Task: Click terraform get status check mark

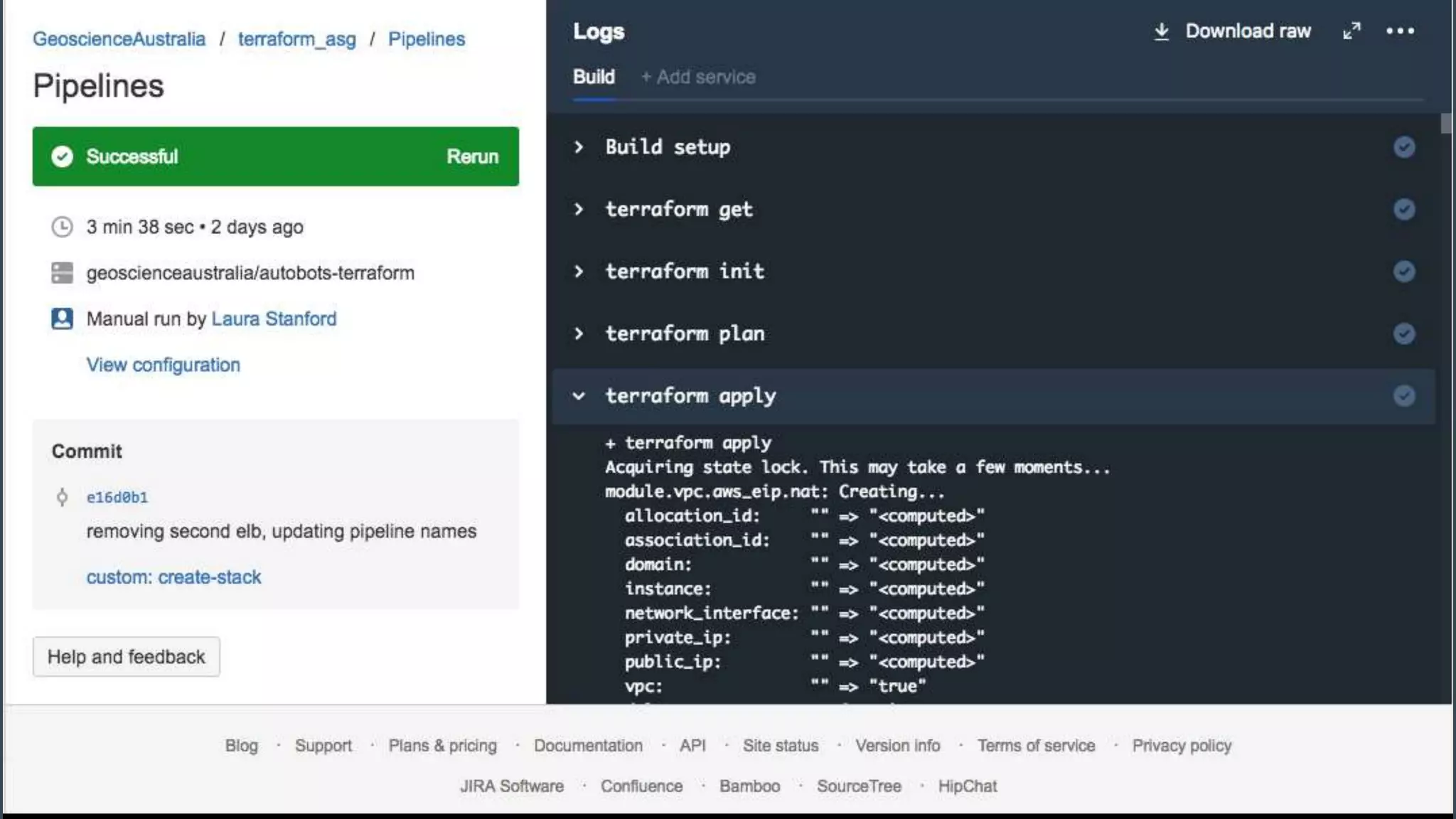Action: (1403, 209)
